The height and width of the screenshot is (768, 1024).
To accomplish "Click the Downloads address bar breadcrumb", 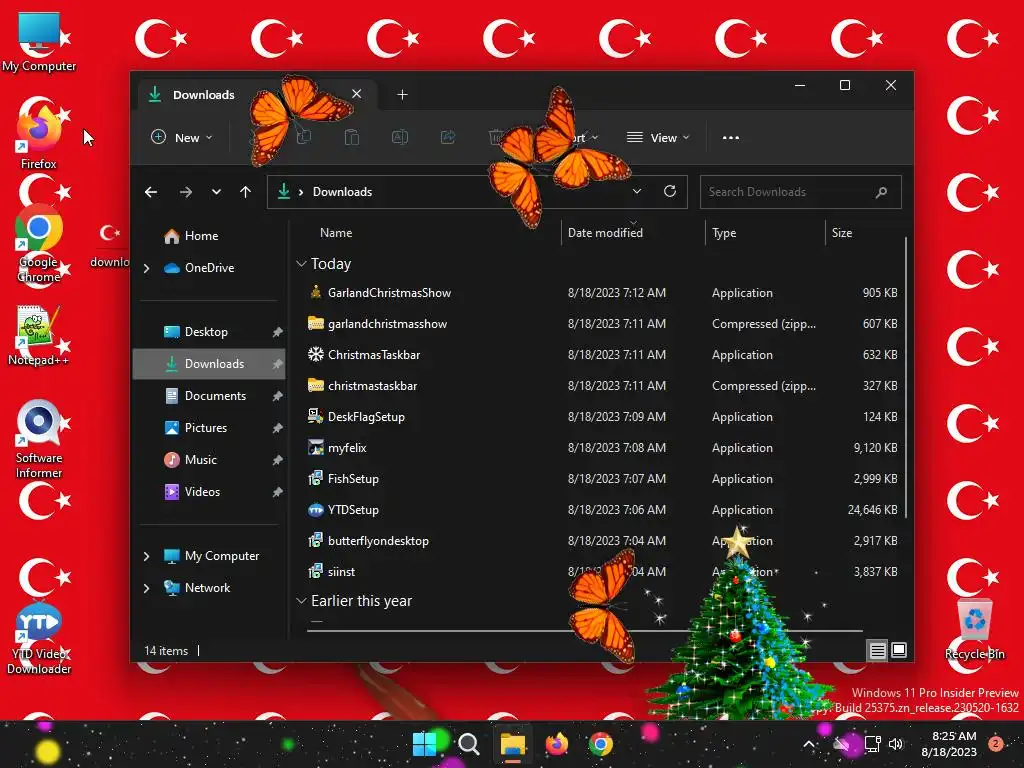I will pos(342,192).
